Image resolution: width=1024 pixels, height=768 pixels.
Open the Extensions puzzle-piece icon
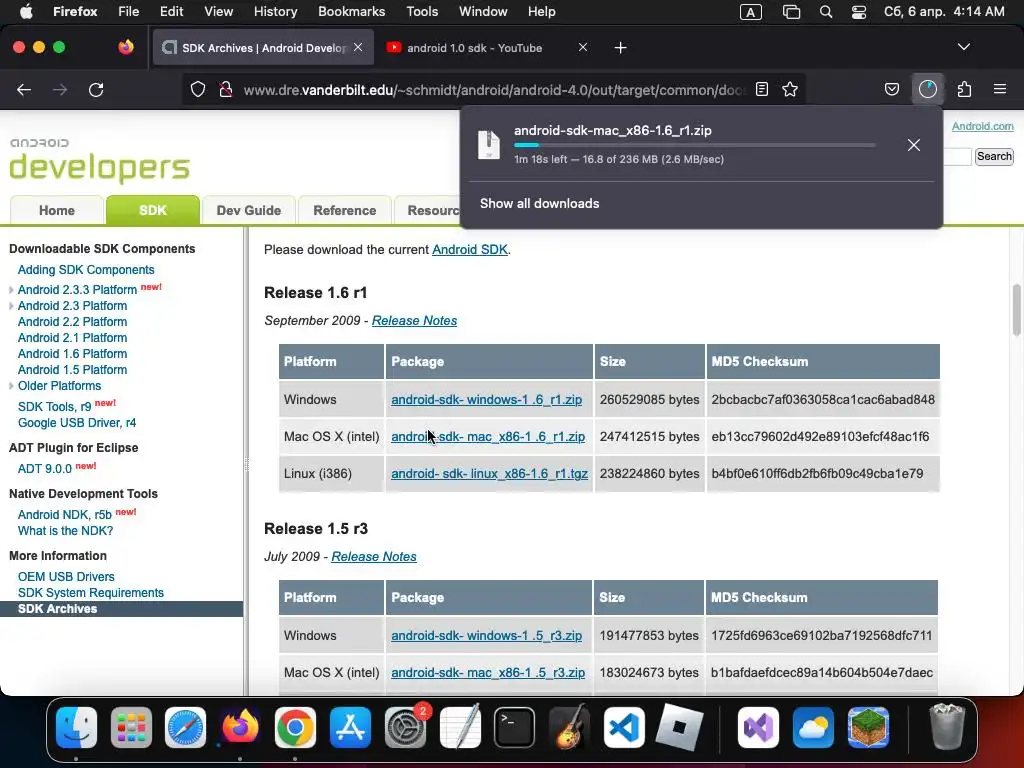tap(964, 89)
